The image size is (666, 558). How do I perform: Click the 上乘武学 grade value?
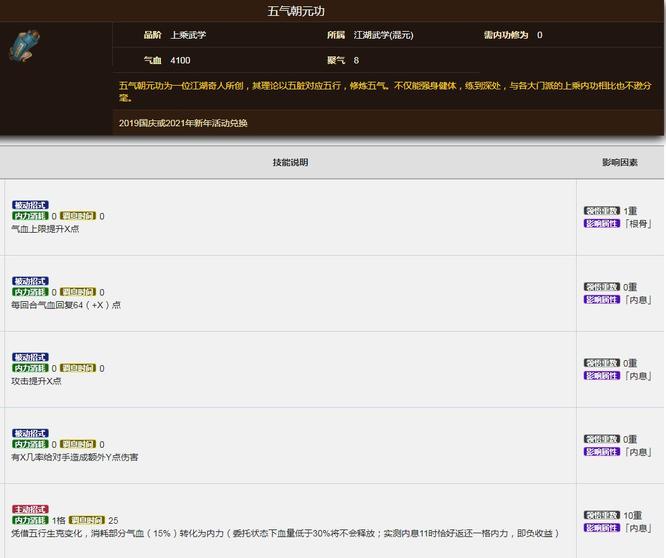188,35
